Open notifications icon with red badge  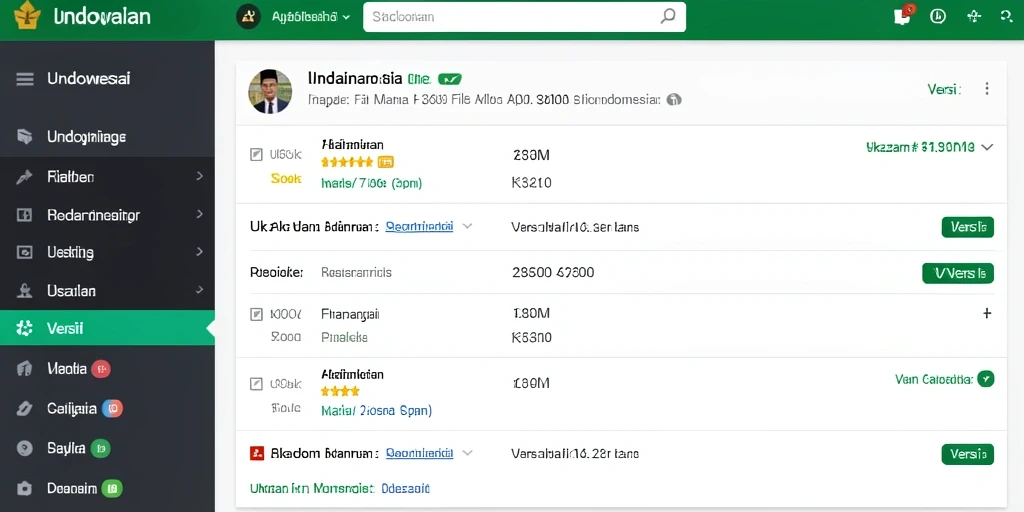(x=903, y=16)
